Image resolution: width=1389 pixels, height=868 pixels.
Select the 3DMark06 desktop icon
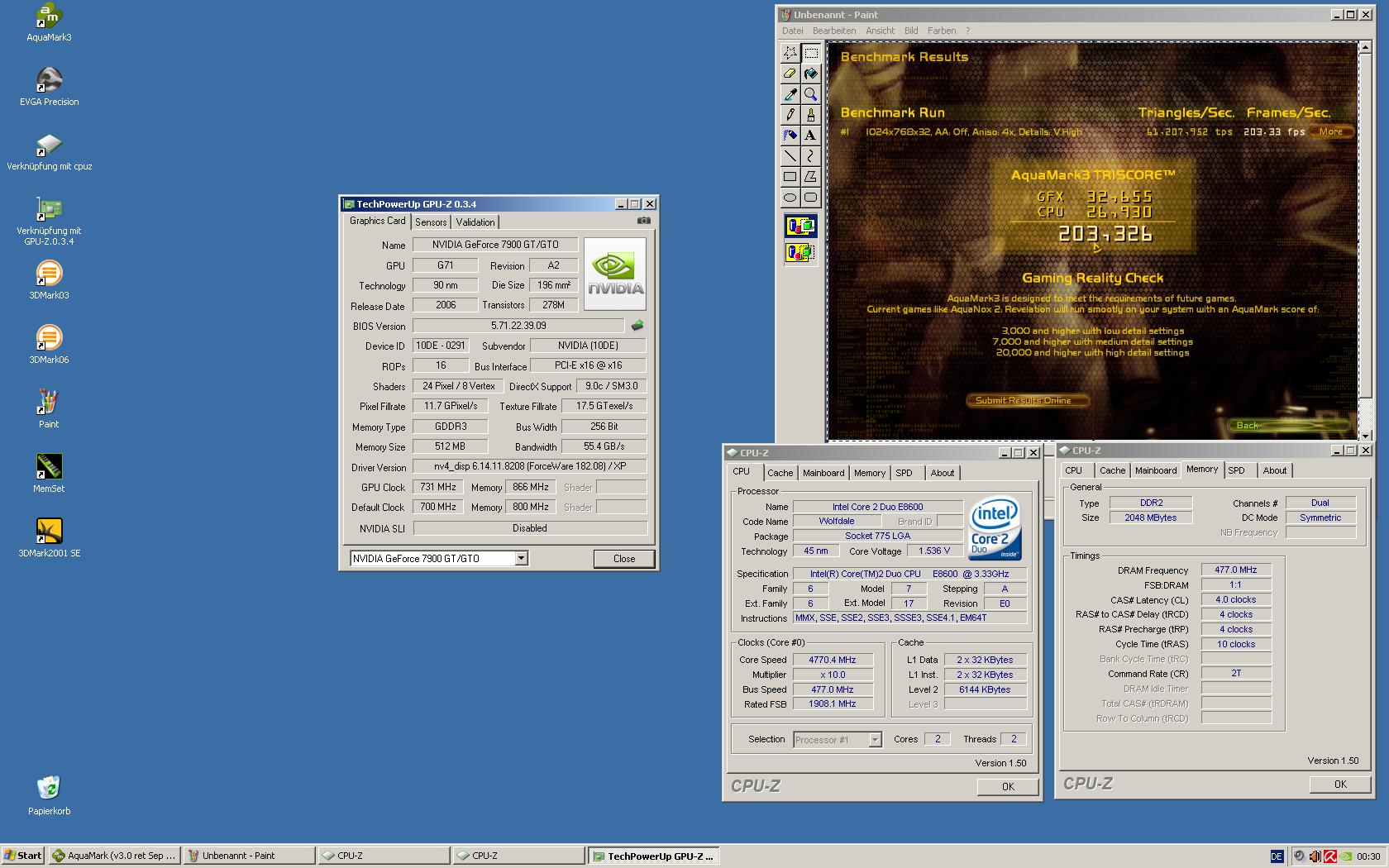pyautogui.click(x=49, y=345)
